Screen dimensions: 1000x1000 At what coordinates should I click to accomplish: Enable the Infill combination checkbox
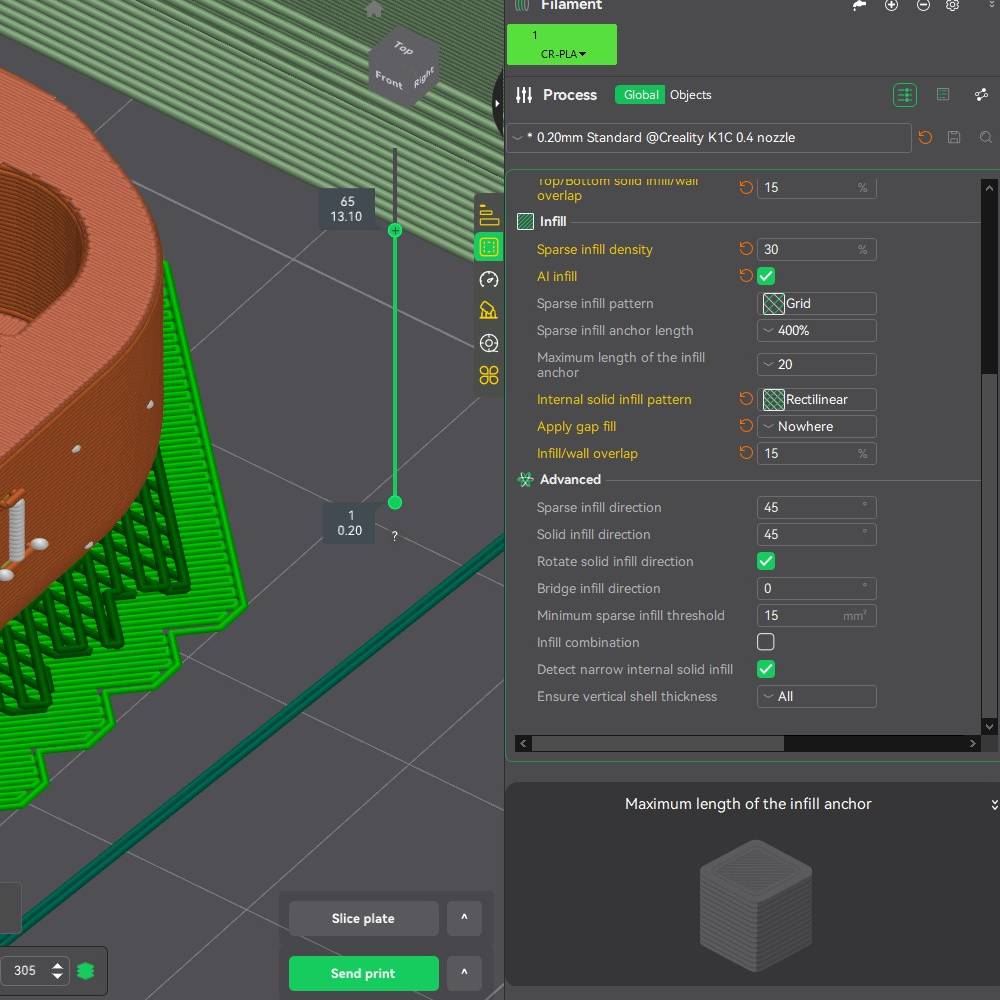click(x=766, y=642)
